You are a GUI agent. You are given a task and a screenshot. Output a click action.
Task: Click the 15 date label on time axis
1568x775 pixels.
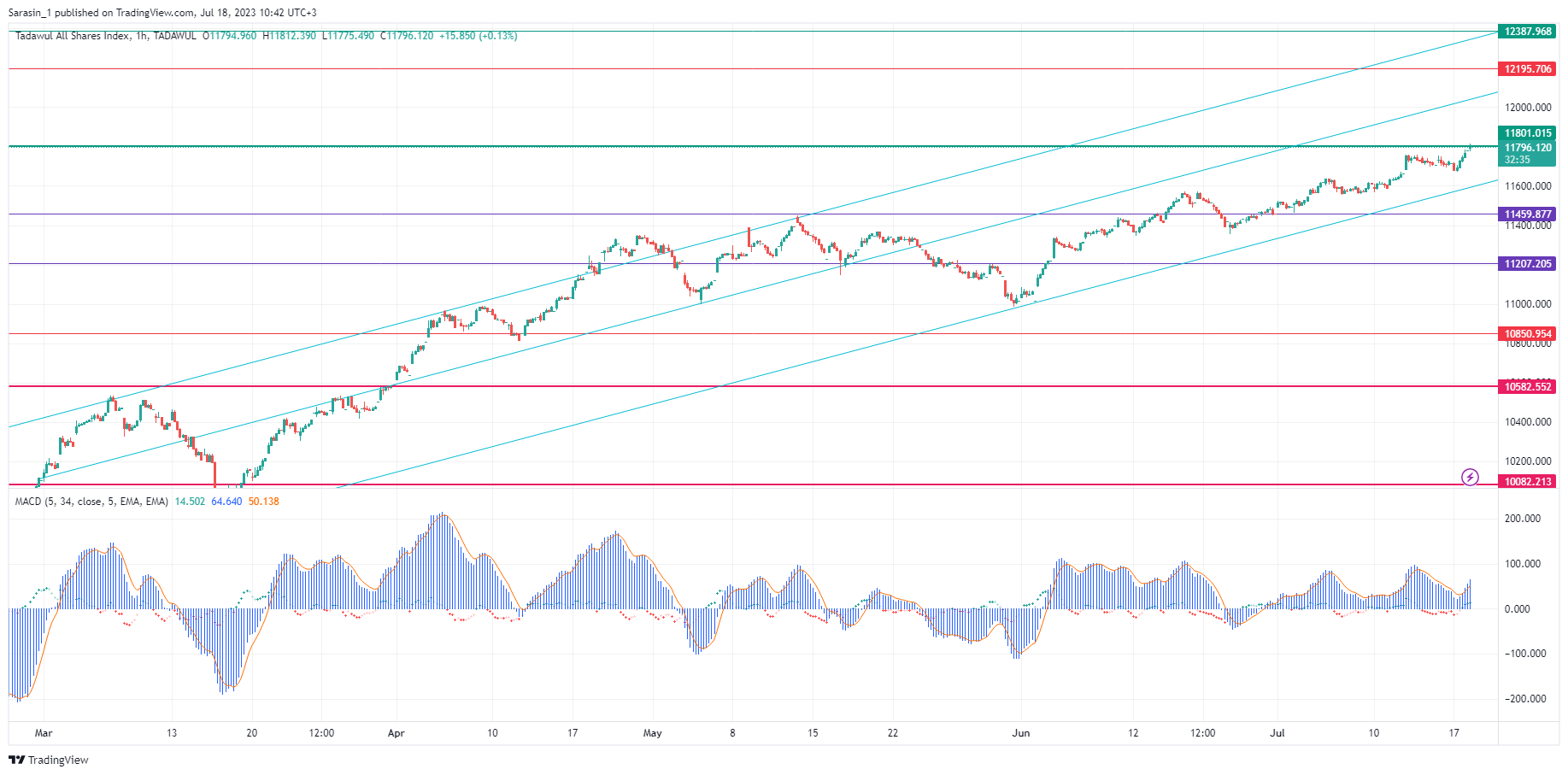(x=813, y=733)
